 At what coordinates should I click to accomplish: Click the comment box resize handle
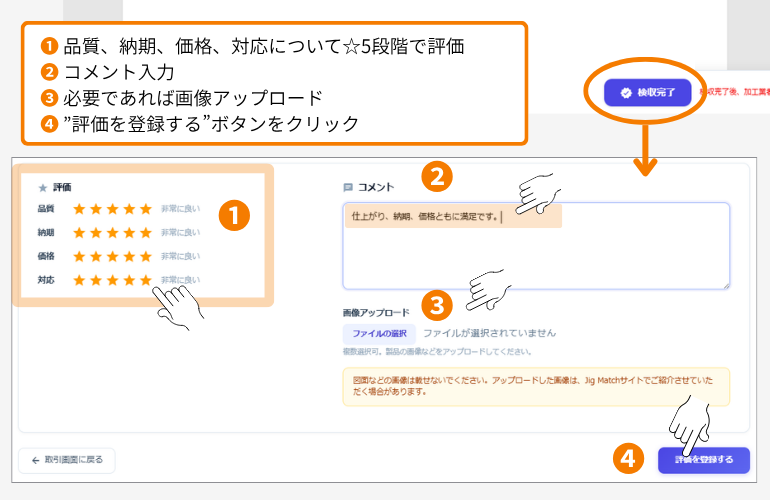(x=726, y=285)
